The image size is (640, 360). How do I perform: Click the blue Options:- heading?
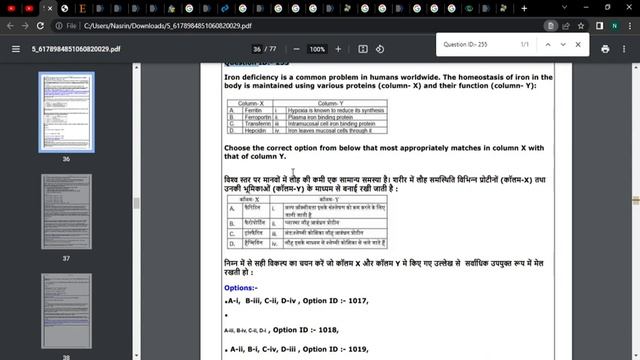[241, 288]
